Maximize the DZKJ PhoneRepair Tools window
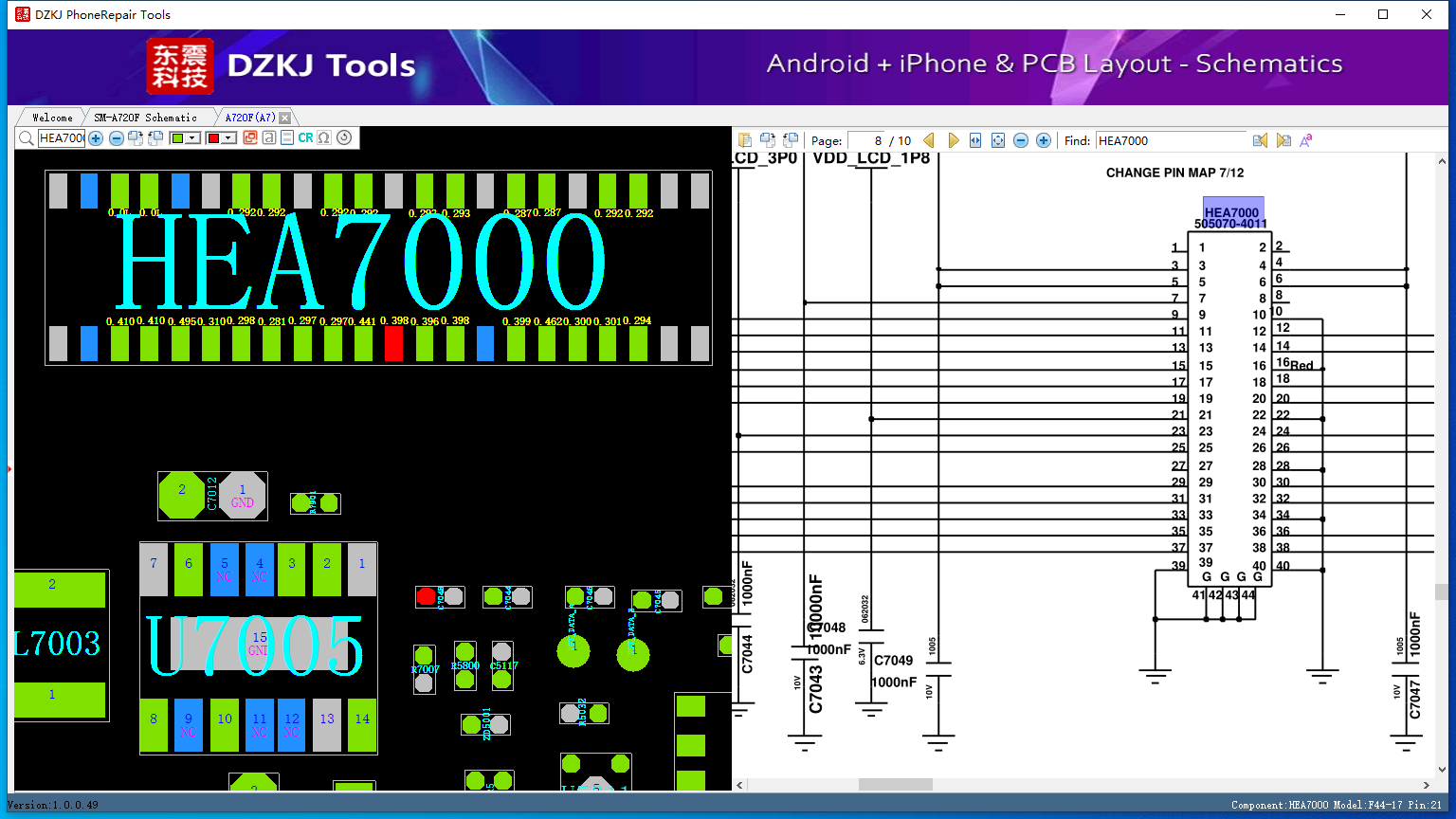Viewport: 1456px width, 819px height. (x=1383, y=14)
